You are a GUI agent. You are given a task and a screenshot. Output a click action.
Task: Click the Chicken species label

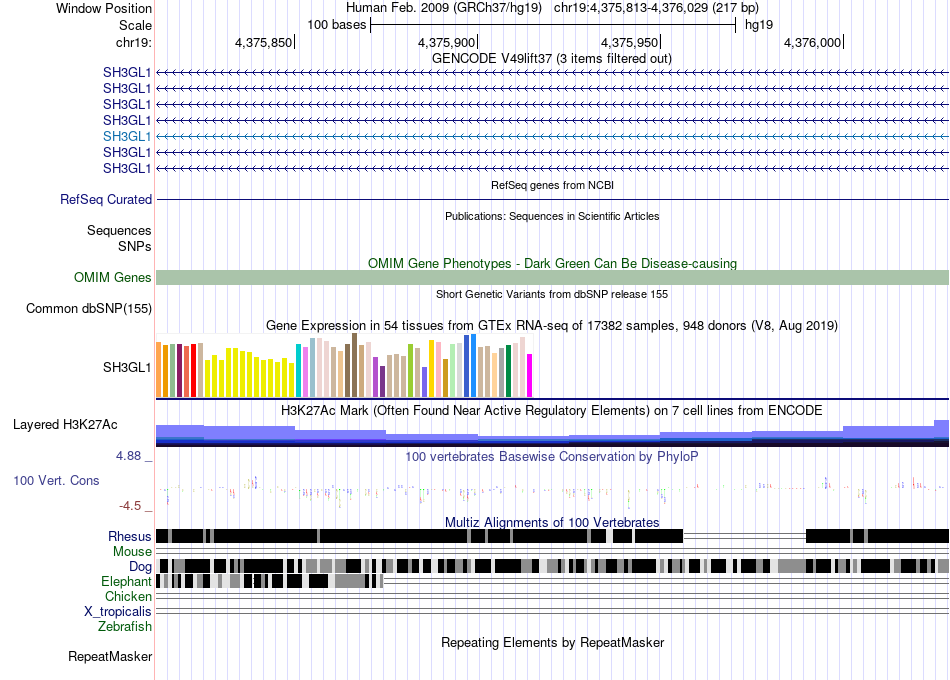click(128, 596)
